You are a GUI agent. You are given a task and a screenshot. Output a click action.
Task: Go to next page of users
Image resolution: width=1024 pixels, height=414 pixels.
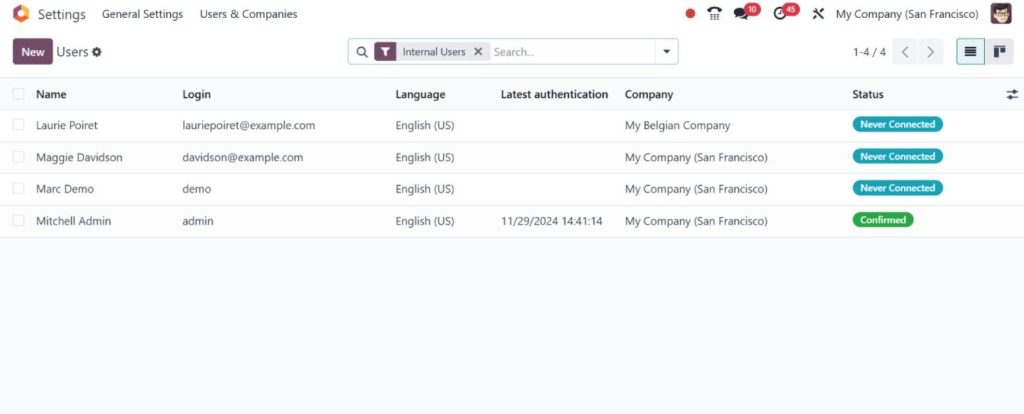pos(931,52)
